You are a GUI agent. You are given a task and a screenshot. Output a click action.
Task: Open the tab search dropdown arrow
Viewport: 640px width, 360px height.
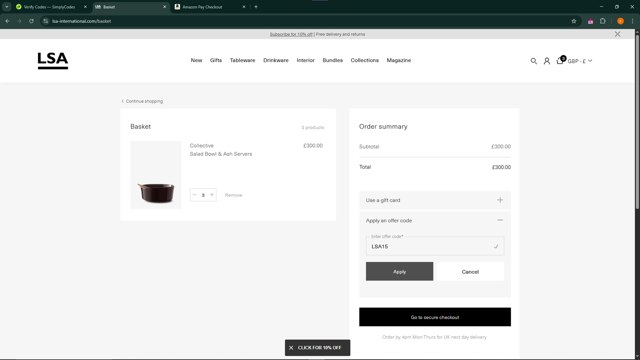(x=7, y=7)
